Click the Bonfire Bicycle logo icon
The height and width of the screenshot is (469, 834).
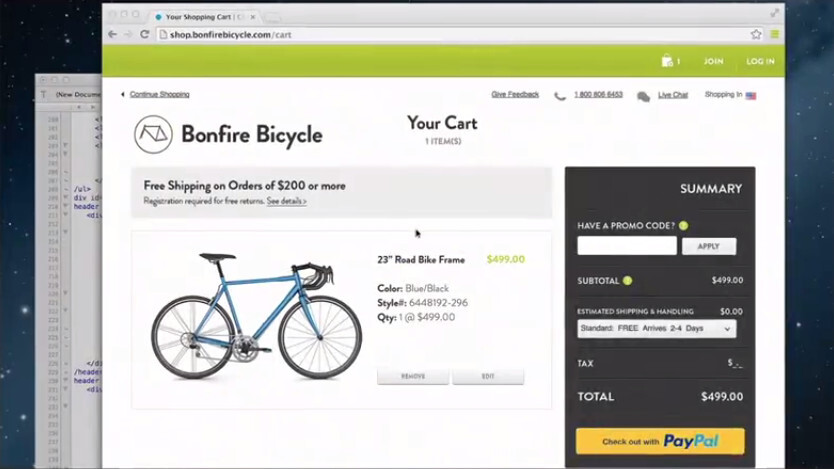[152, 134]
